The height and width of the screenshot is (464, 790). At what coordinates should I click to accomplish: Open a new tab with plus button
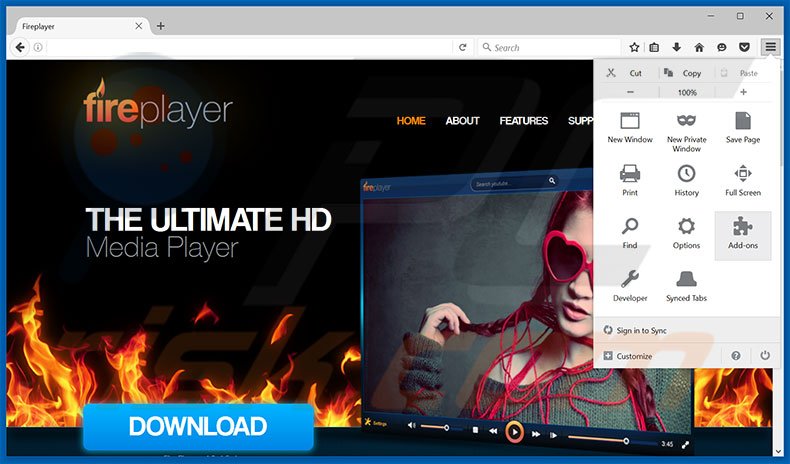(x=161, y=26)
